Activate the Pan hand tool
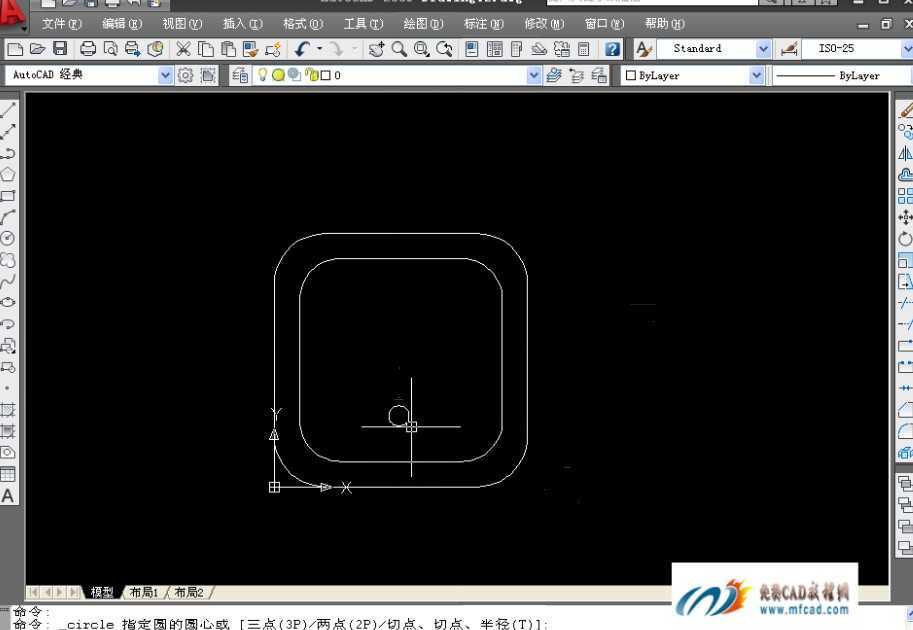 coord(376,49)
